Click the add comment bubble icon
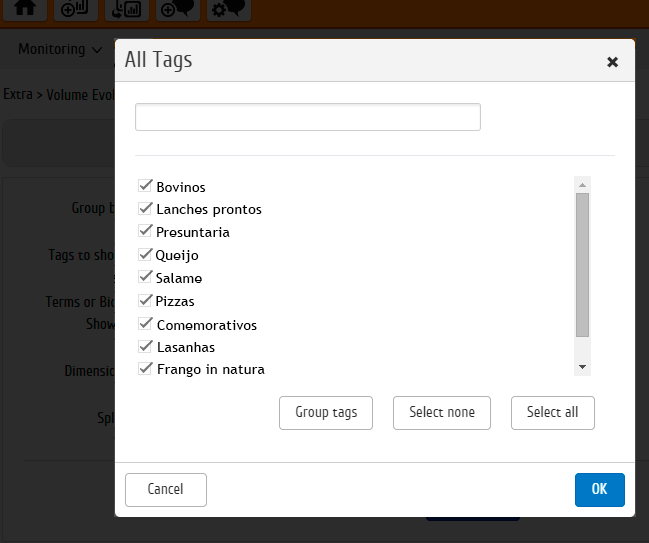 (x=177, y=8)
